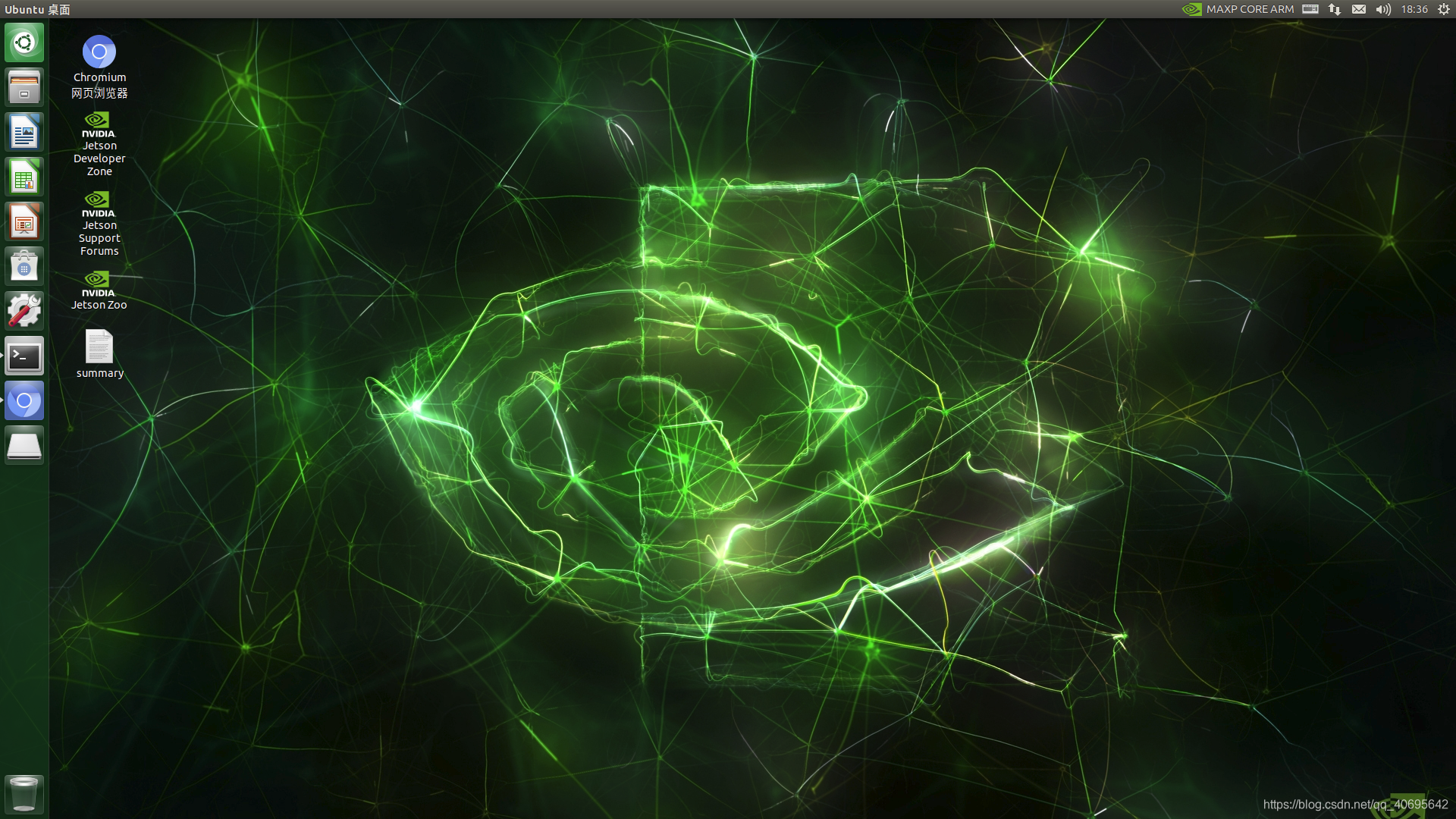Open the Terminal from the launcher
Image resolution: width=1456 pixels, height=819 pixels.
(24, 356)
